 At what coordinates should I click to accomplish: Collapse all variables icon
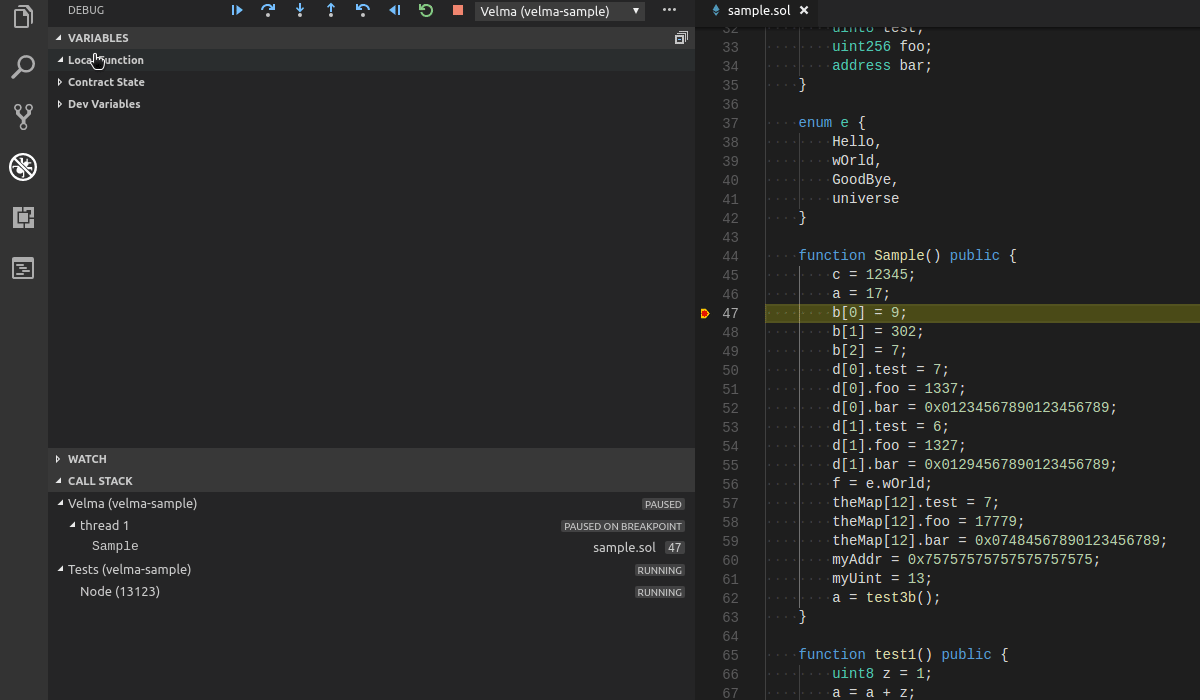(x=681, y=38)
